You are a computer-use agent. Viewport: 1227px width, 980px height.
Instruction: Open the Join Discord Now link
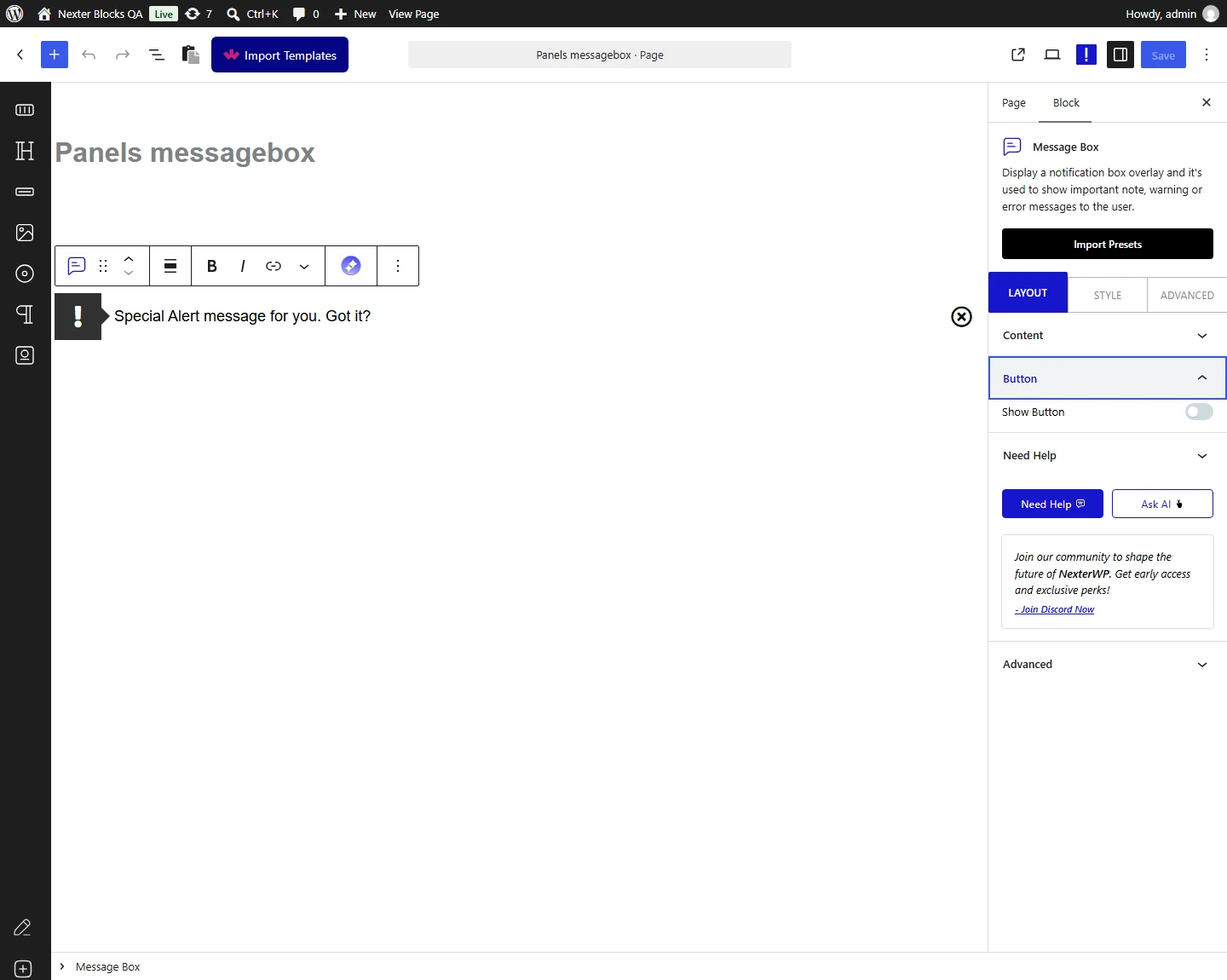pos(1055,609)
